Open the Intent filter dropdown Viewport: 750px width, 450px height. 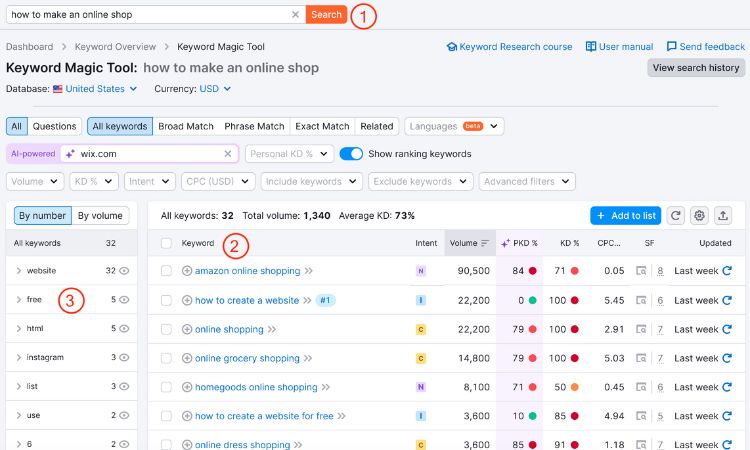149,182
